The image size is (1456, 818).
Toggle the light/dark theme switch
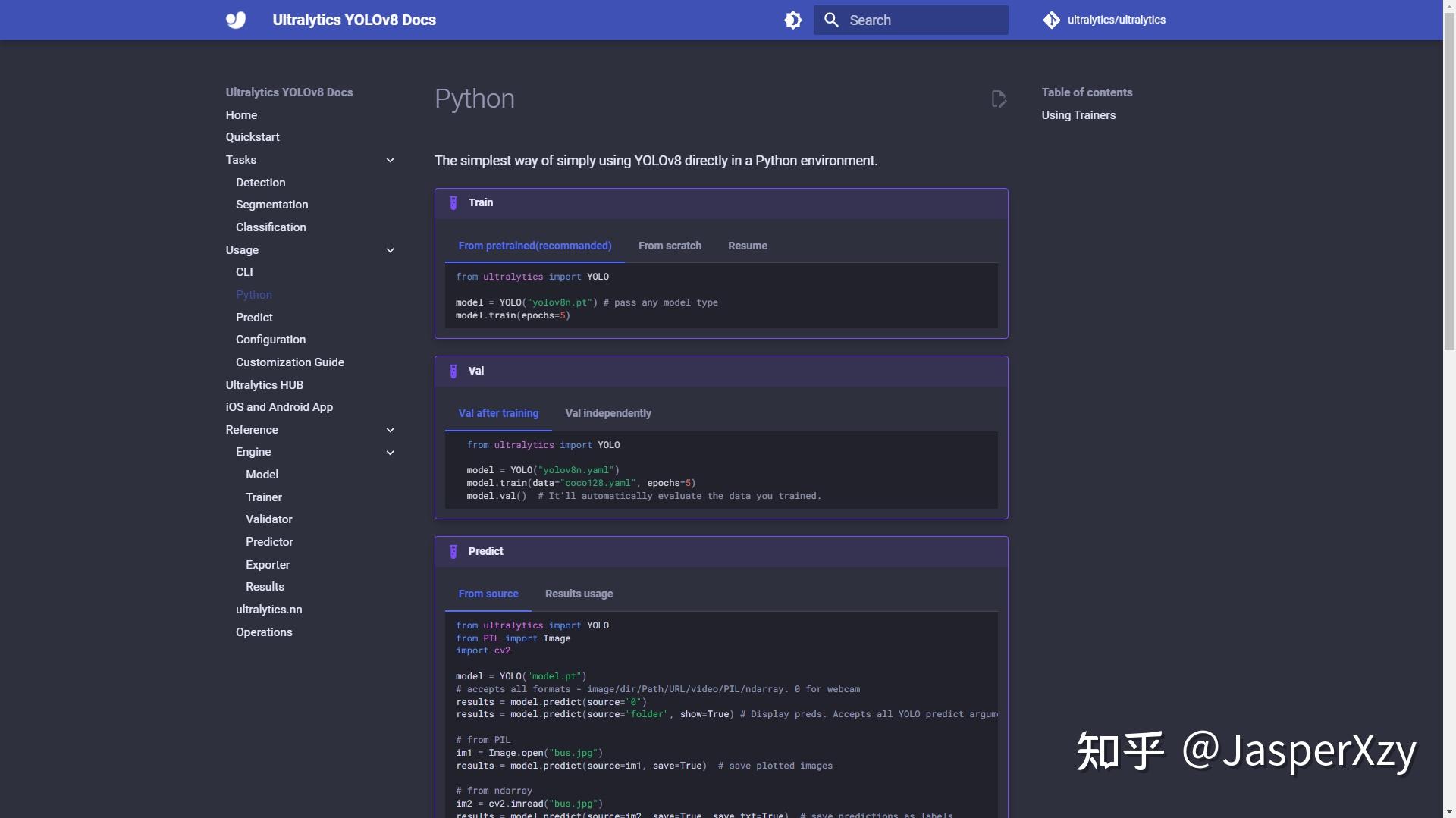click(x=792, y=20)
